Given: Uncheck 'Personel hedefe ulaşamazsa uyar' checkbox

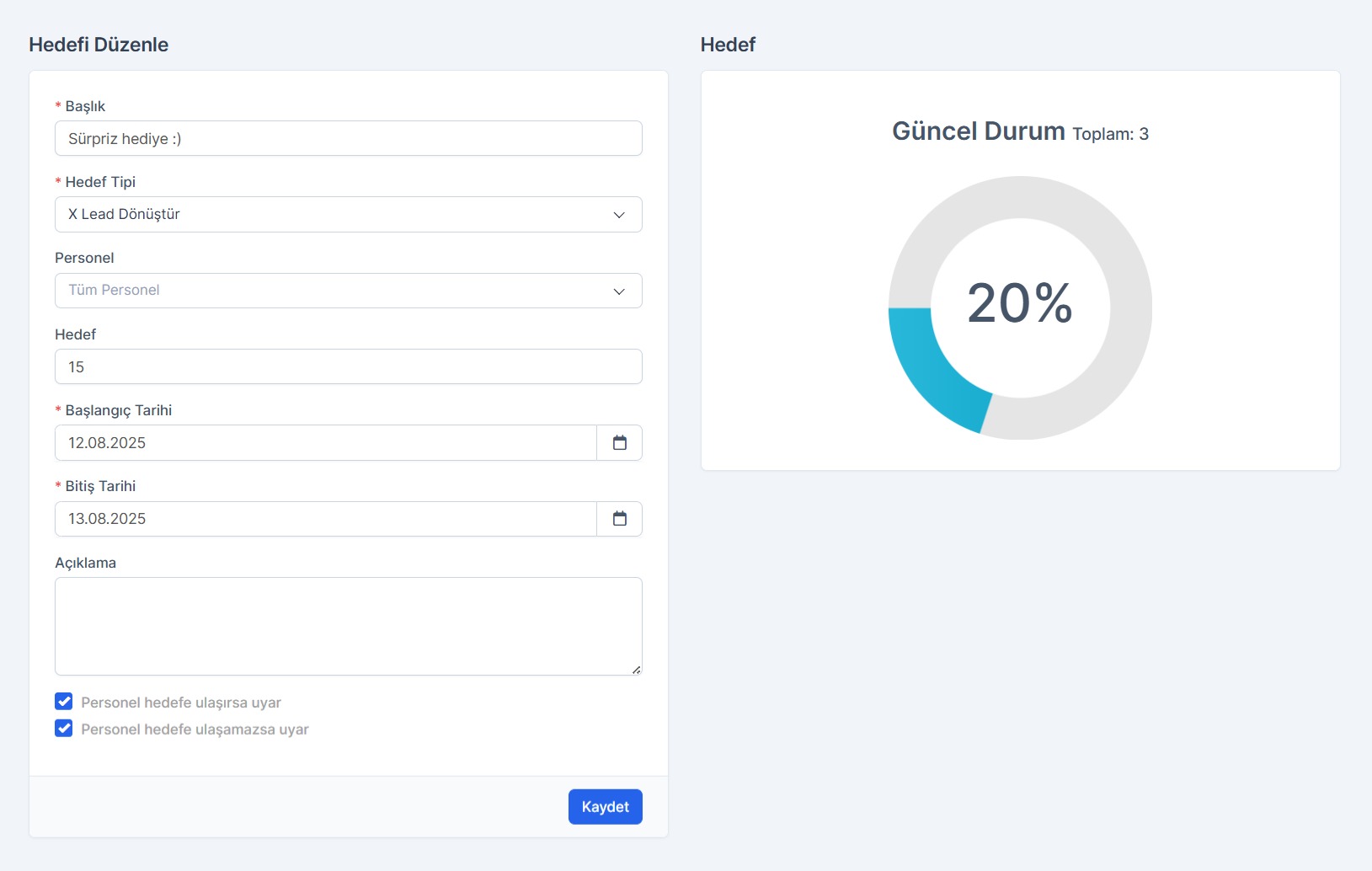Looking at the screenshot, I should pos(64,729).
